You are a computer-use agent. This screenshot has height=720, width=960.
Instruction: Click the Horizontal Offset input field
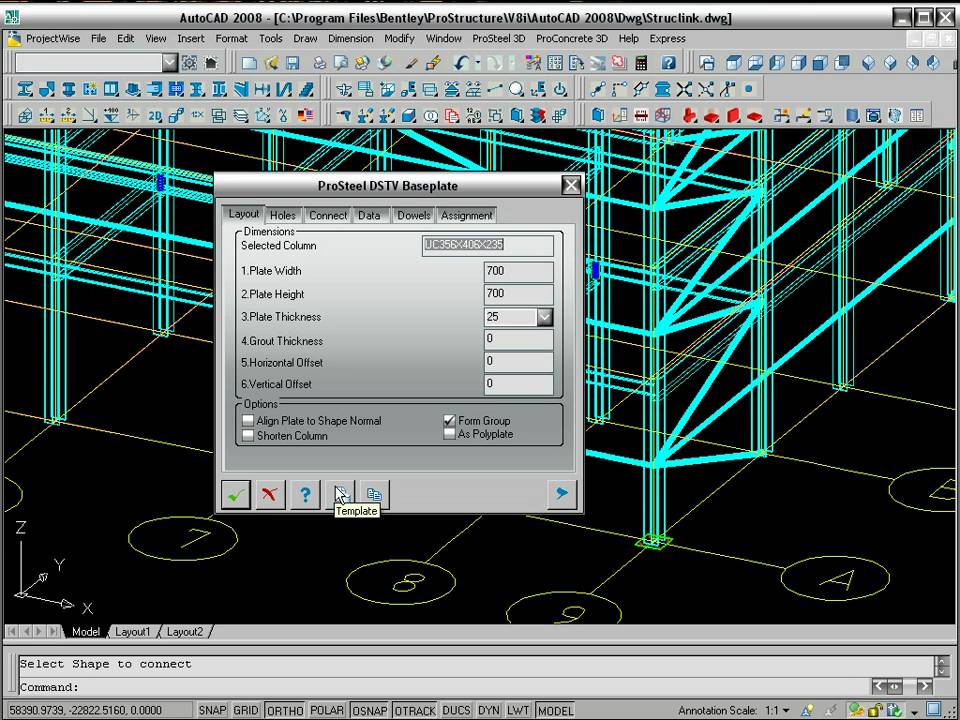click(519, 361)
